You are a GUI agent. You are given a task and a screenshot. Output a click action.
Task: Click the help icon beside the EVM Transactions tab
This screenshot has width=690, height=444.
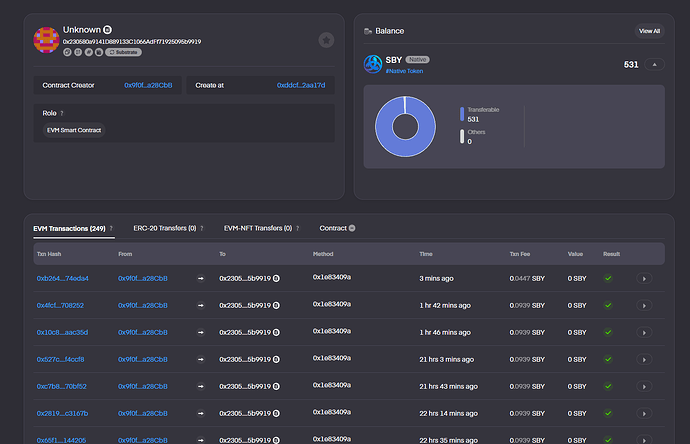pos(111,229)
